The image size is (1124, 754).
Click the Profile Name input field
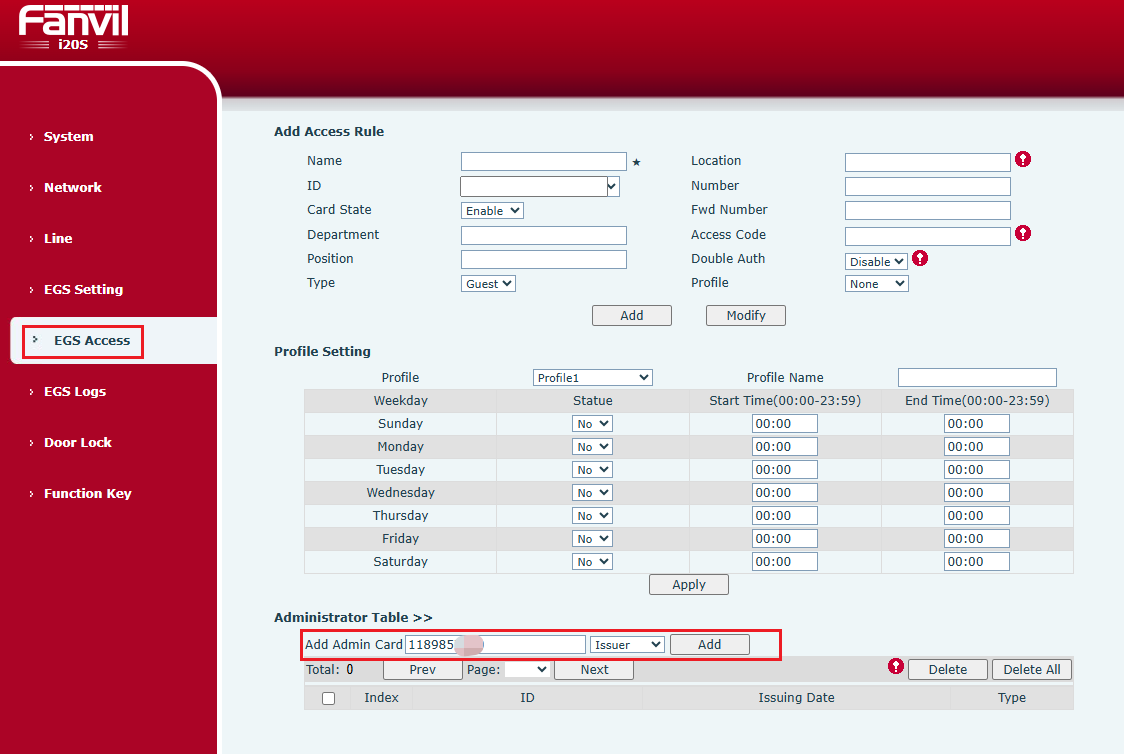point(977,378)
